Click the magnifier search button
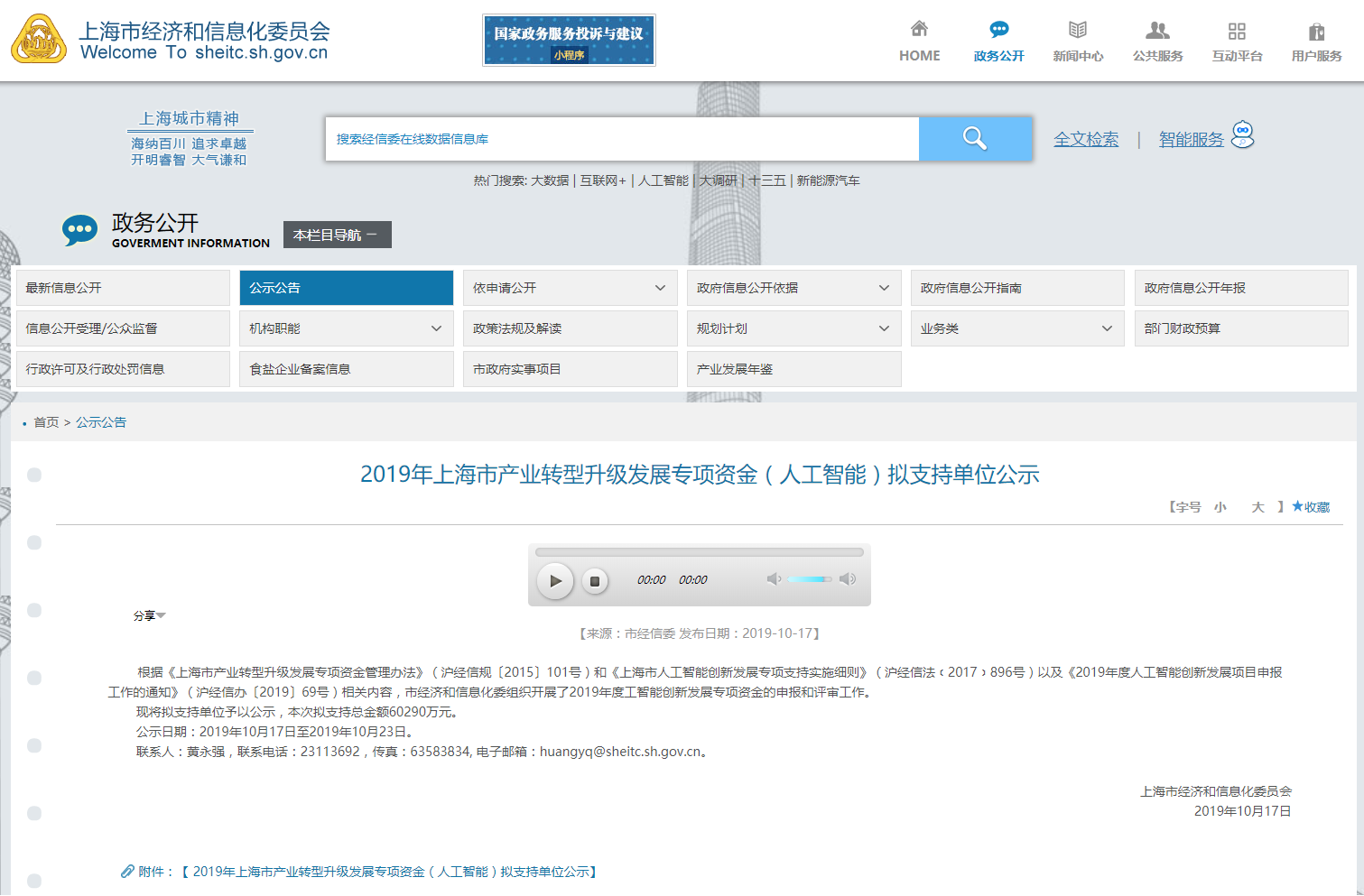 [975, 138]
